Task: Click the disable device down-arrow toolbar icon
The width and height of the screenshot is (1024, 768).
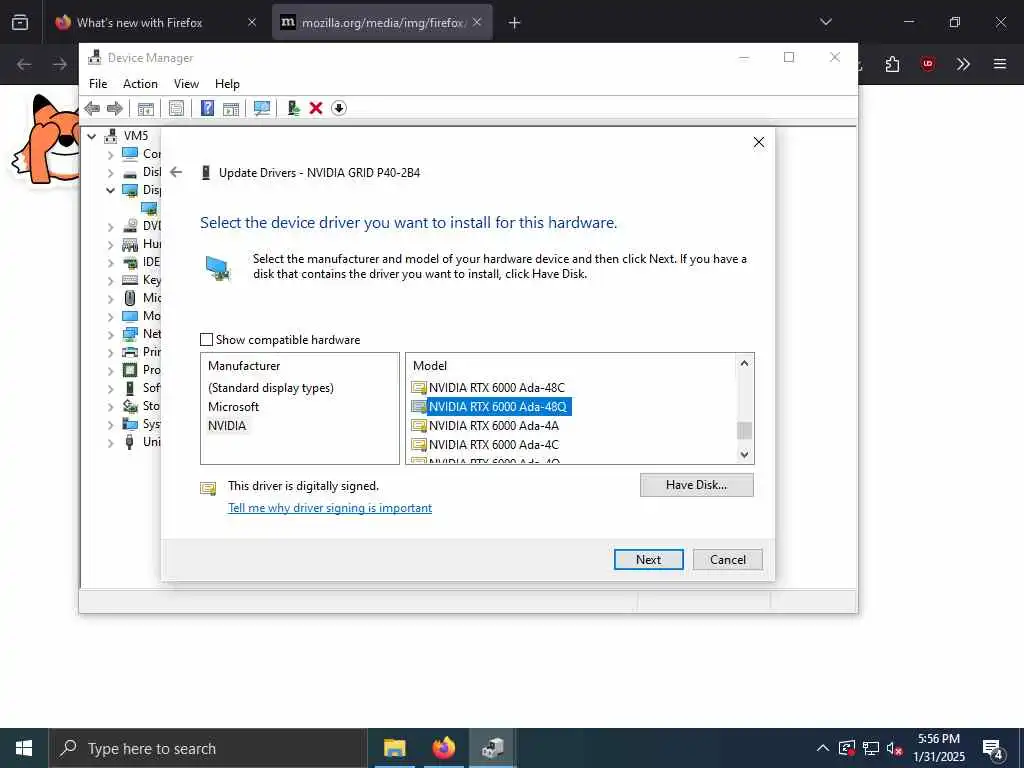Action: (338, 108)
